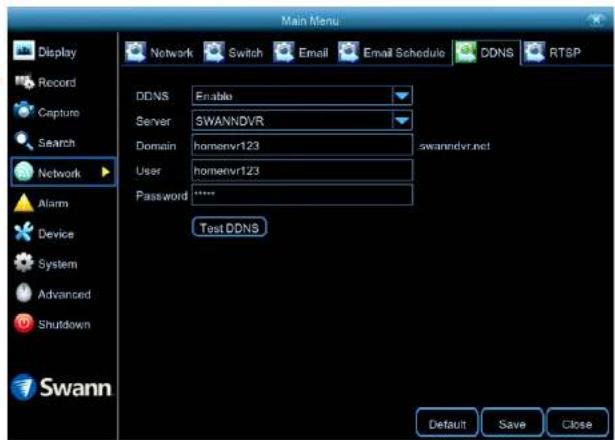Click the 'Main Menu' title text
Image resolution: width=615 pixels, height=440 pixels.
tap(310, 20)
